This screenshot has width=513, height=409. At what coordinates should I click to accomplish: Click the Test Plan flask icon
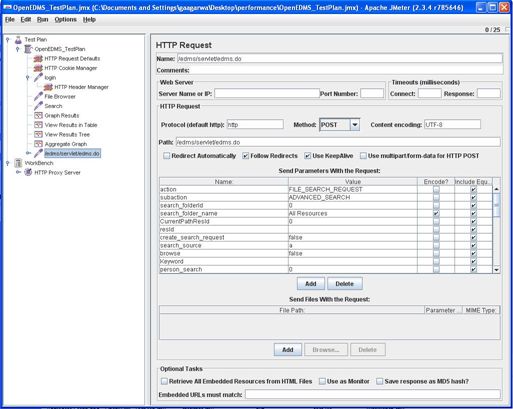click(18, 40)
